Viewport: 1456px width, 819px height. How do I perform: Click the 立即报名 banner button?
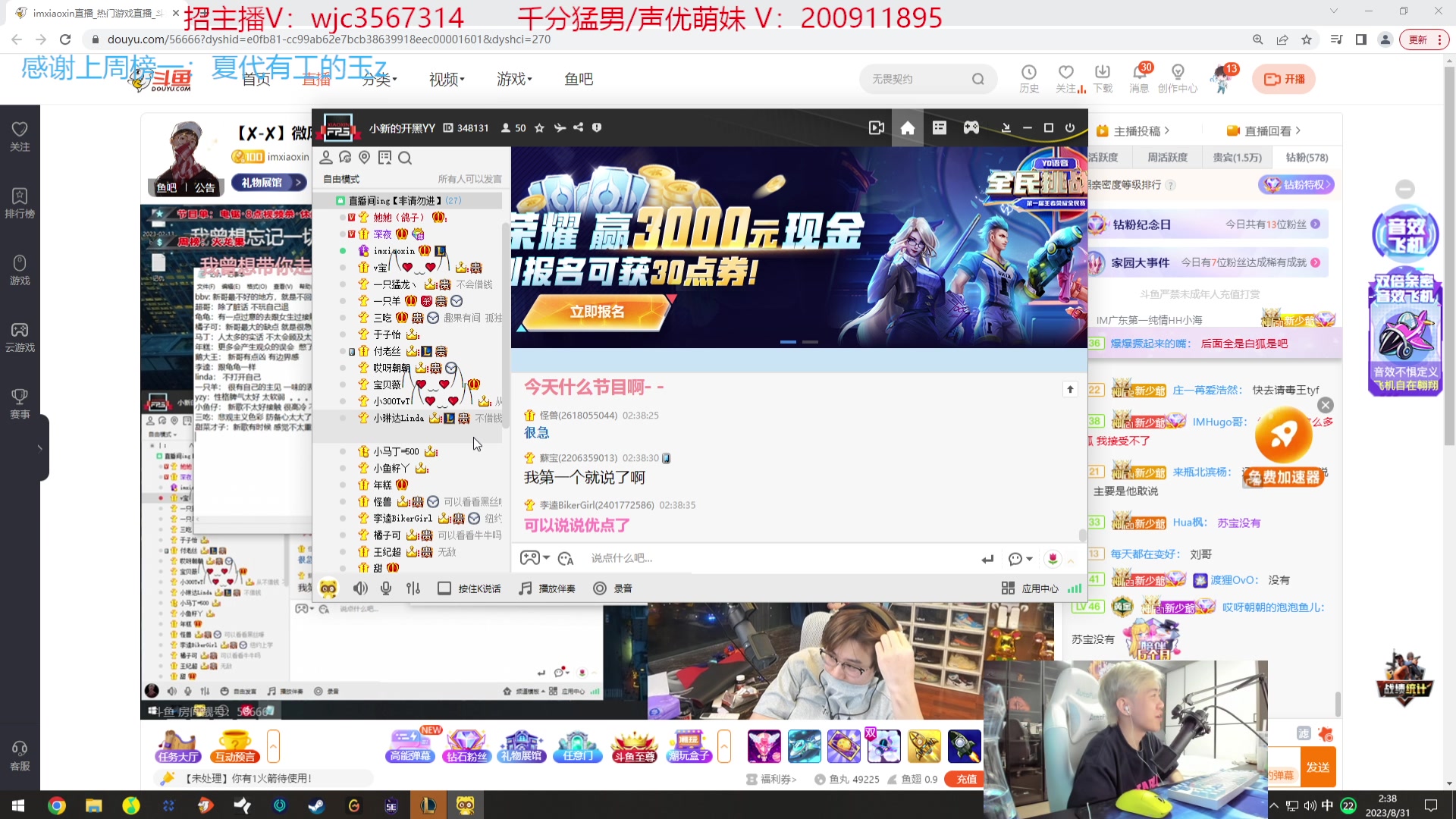point(598,312)
